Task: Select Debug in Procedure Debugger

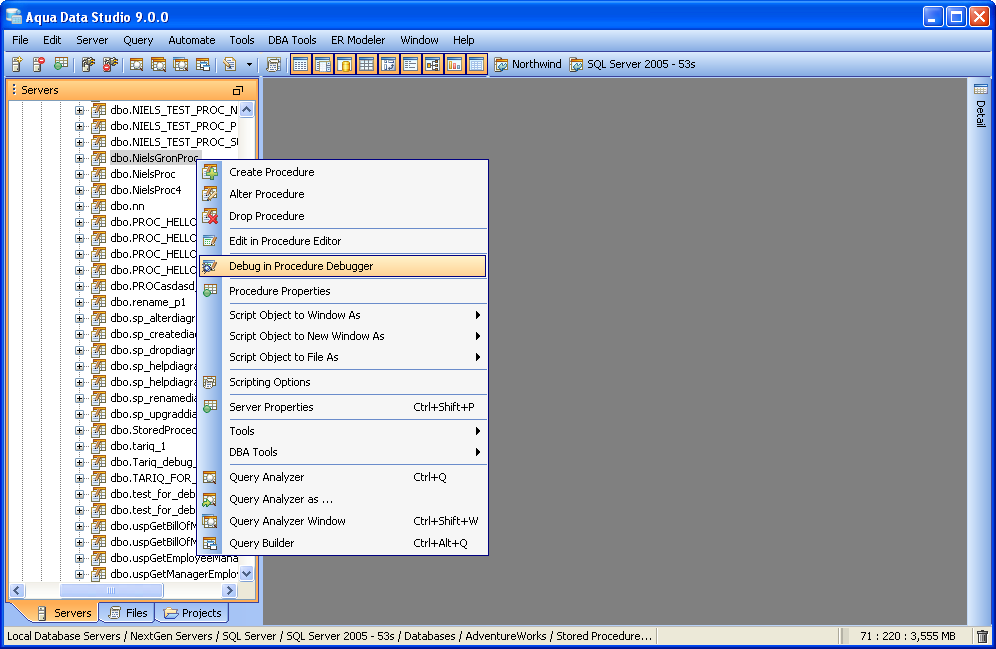Action: click(342, 266)
